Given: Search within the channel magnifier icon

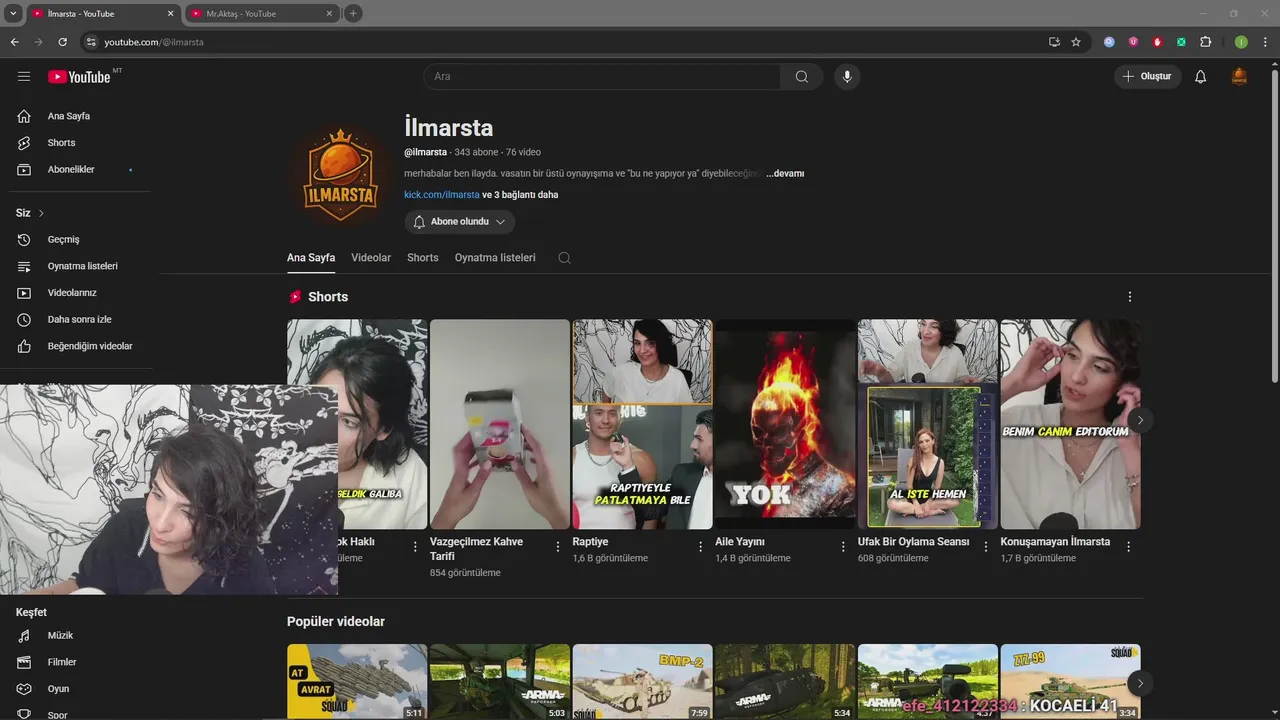Looking at the screenshot, I should [564, 258].
